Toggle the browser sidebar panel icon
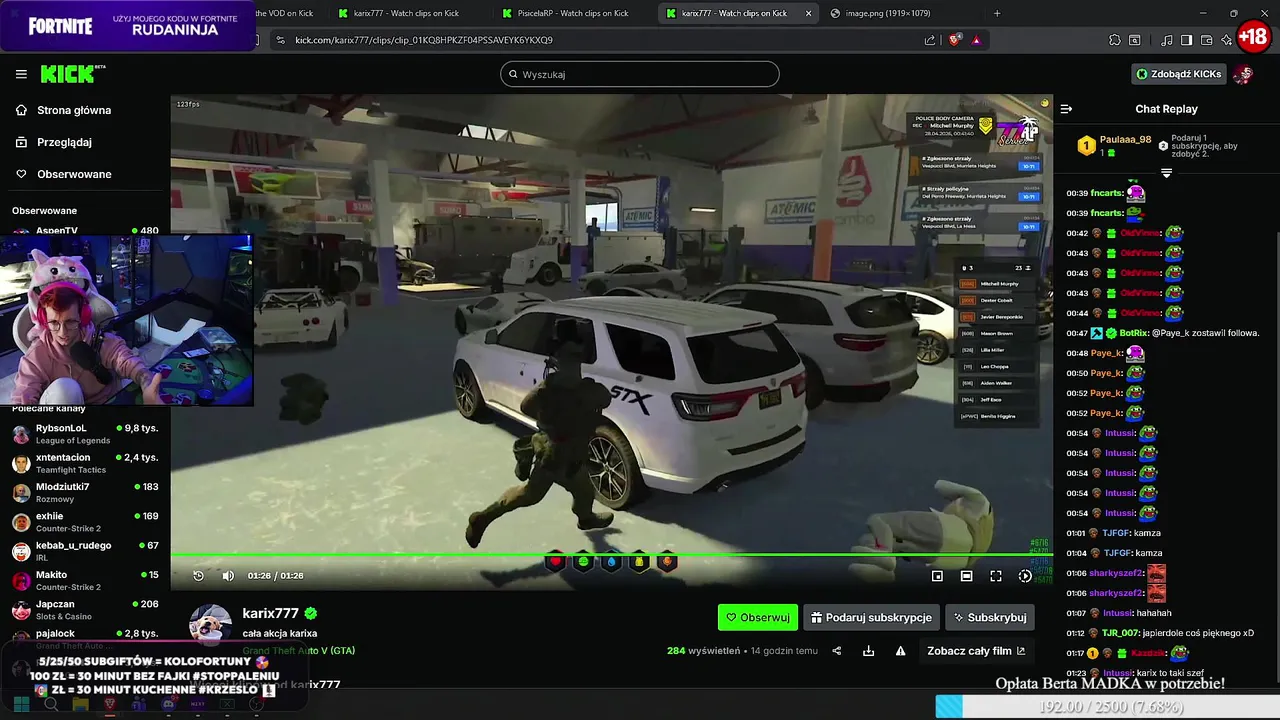The width and height of the screenshot is (1280, 720). click(x=1186, y=40)
